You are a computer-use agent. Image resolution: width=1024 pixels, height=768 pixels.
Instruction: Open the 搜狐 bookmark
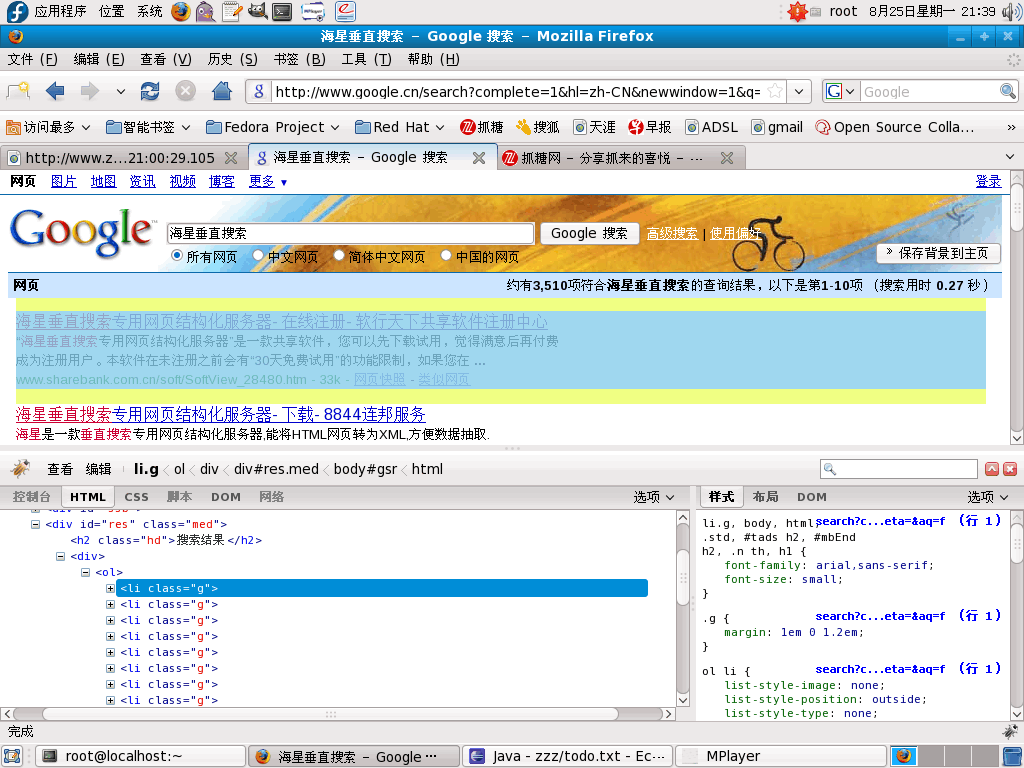(537, 127)
